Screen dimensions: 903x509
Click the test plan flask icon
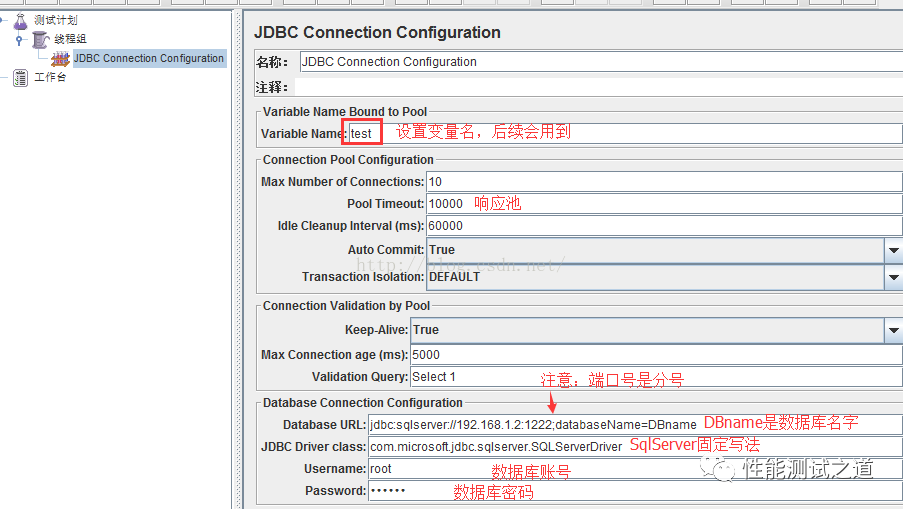21,21
